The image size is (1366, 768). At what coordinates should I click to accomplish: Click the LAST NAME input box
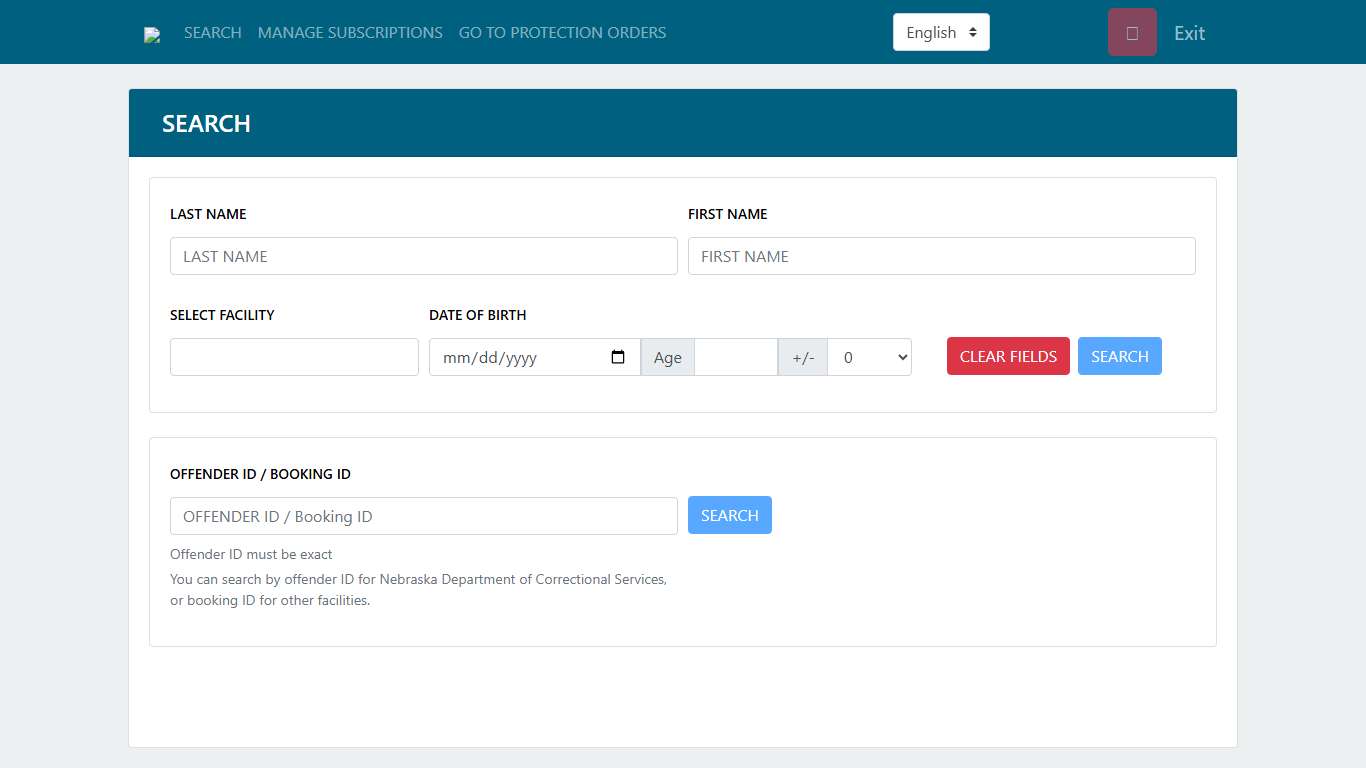click(423, 256)
